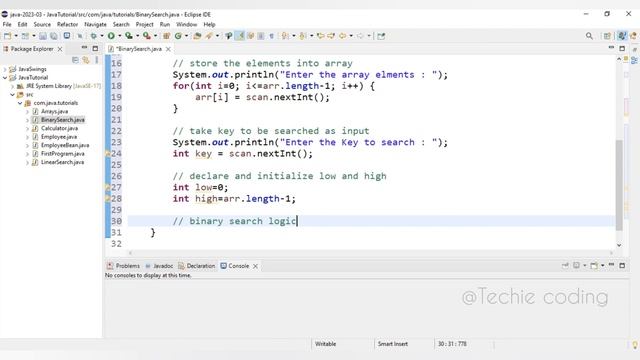The width and height of the screenshot is (640, 360).
Task: Open the Source menu
Action: [x=42, y=24]
